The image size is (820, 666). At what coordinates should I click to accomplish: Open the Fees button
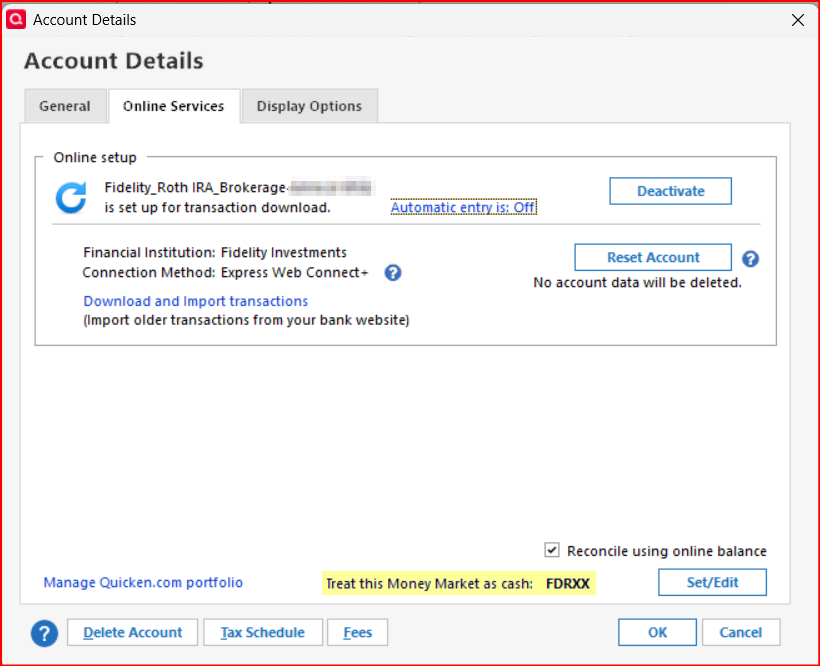(358, 633)
